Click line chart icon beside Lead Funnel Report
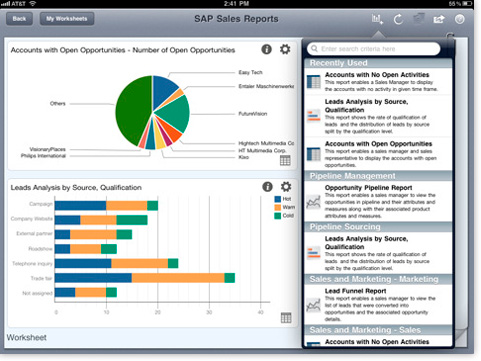The image size is (481, 361). click(313, 305)
